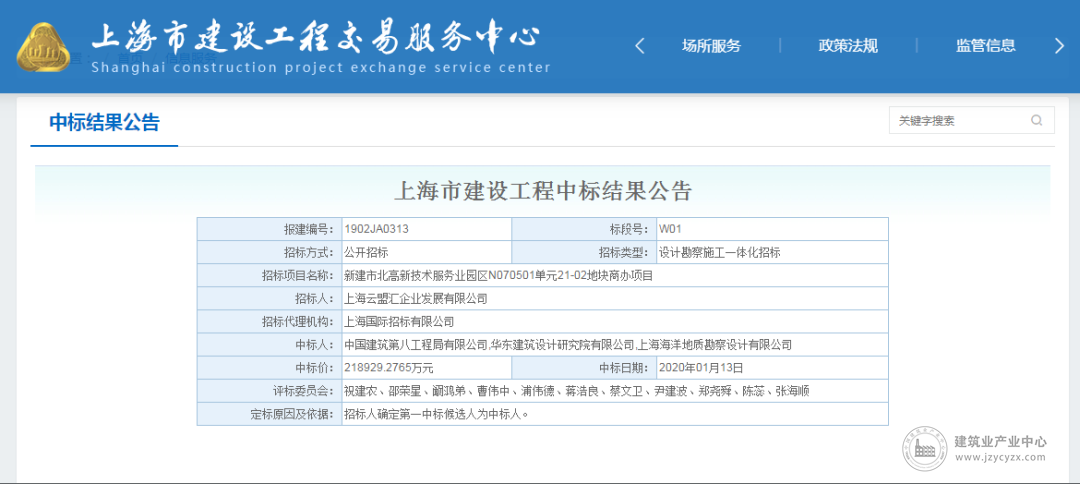The height and width of the screenshot is (484, 1080).
Task: Click the 上海国际招标有限公司 cell
Action: [x=615, y=322]
